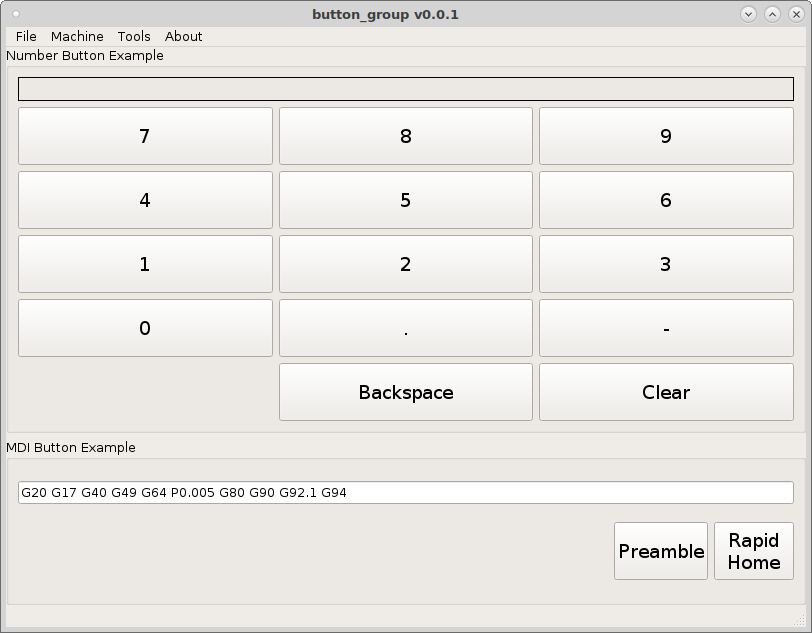Close the button_group window

[x=796, y=14]
